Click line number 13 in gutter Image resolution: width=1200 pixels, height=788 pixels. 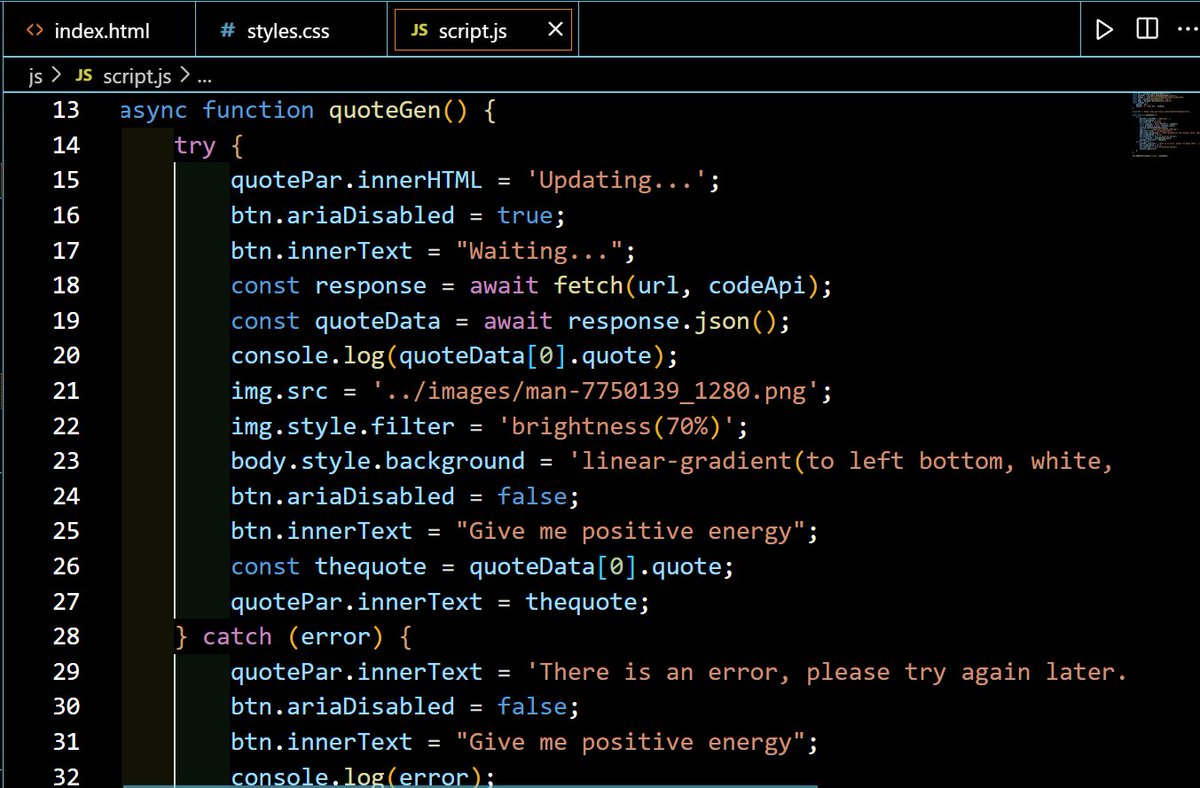pos(66,110)
